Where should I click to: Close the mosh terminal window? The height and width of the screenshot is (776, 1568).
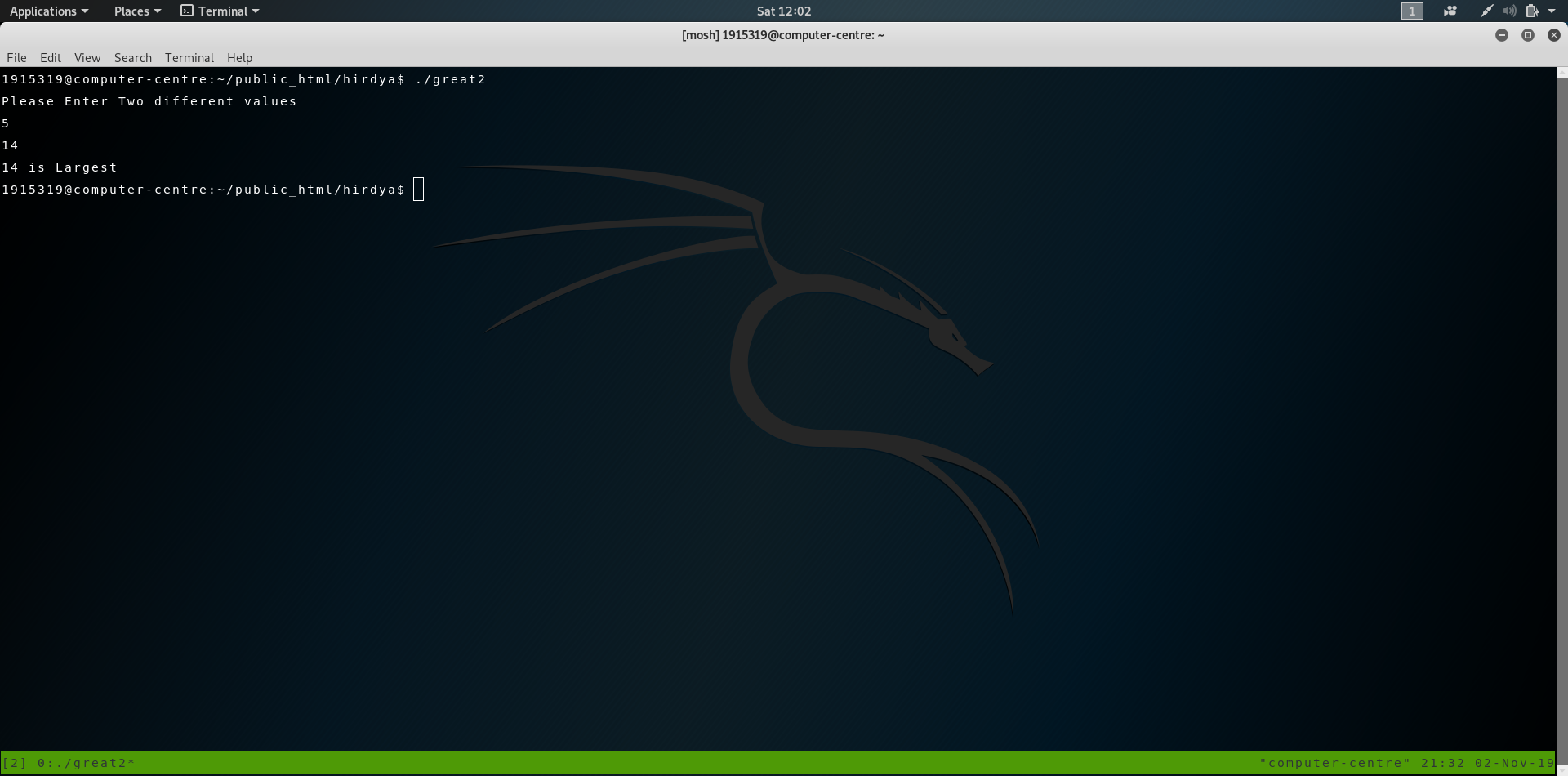pos(1554,35)
